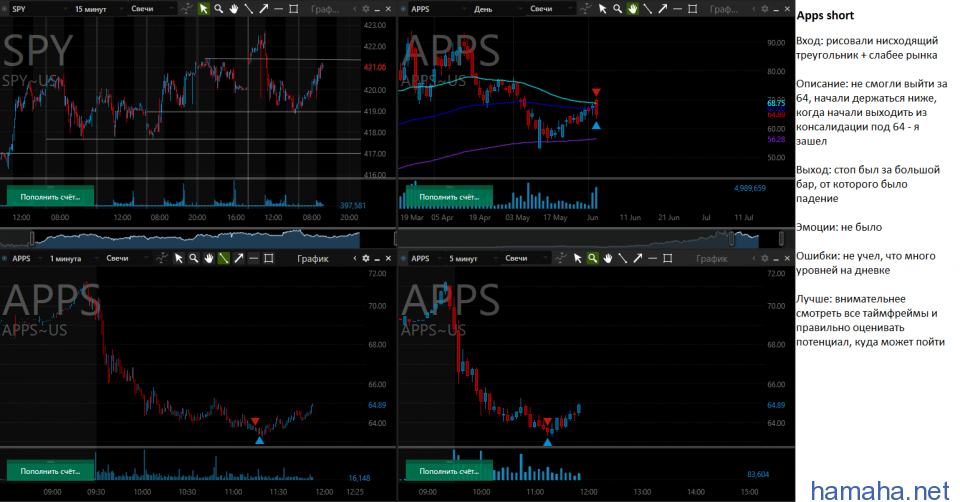
Task: Pick the trend line tool in SPY chart
Action: coord(249,9)
